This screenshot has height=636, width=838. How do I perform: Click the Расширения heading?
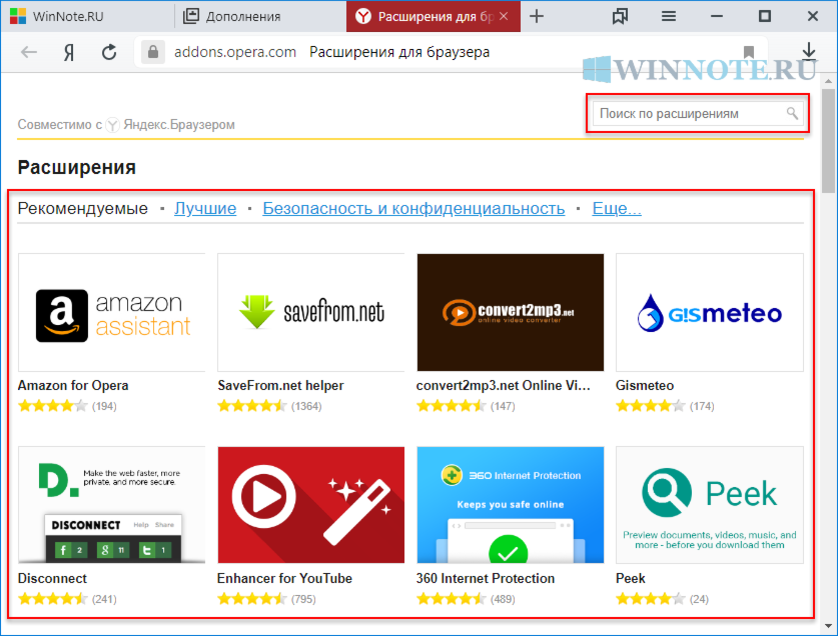tap(77, 167)
